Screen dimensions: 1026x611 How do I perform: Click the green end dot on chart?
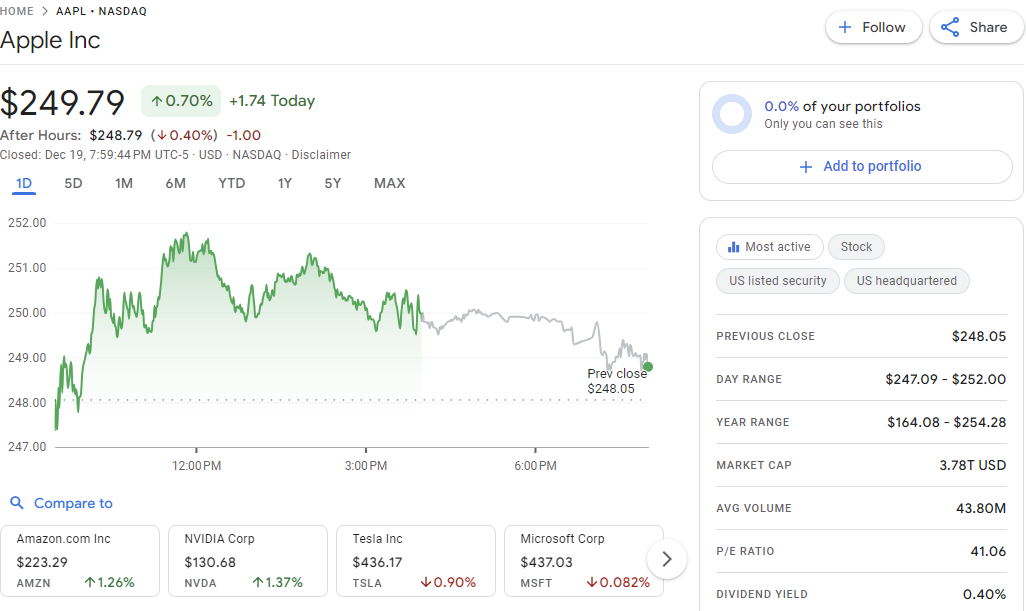point(648,366)
